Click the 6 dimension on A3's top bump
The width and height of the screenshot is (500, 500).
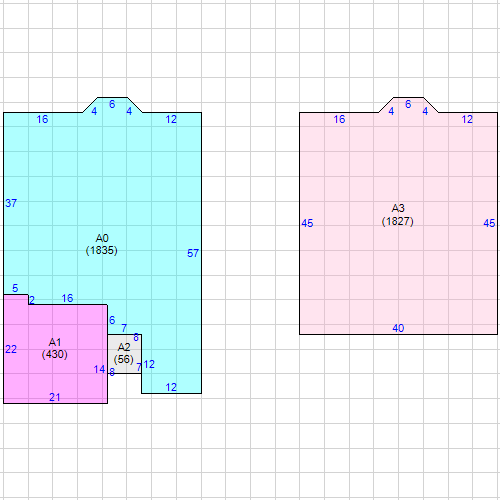(408, 104)
